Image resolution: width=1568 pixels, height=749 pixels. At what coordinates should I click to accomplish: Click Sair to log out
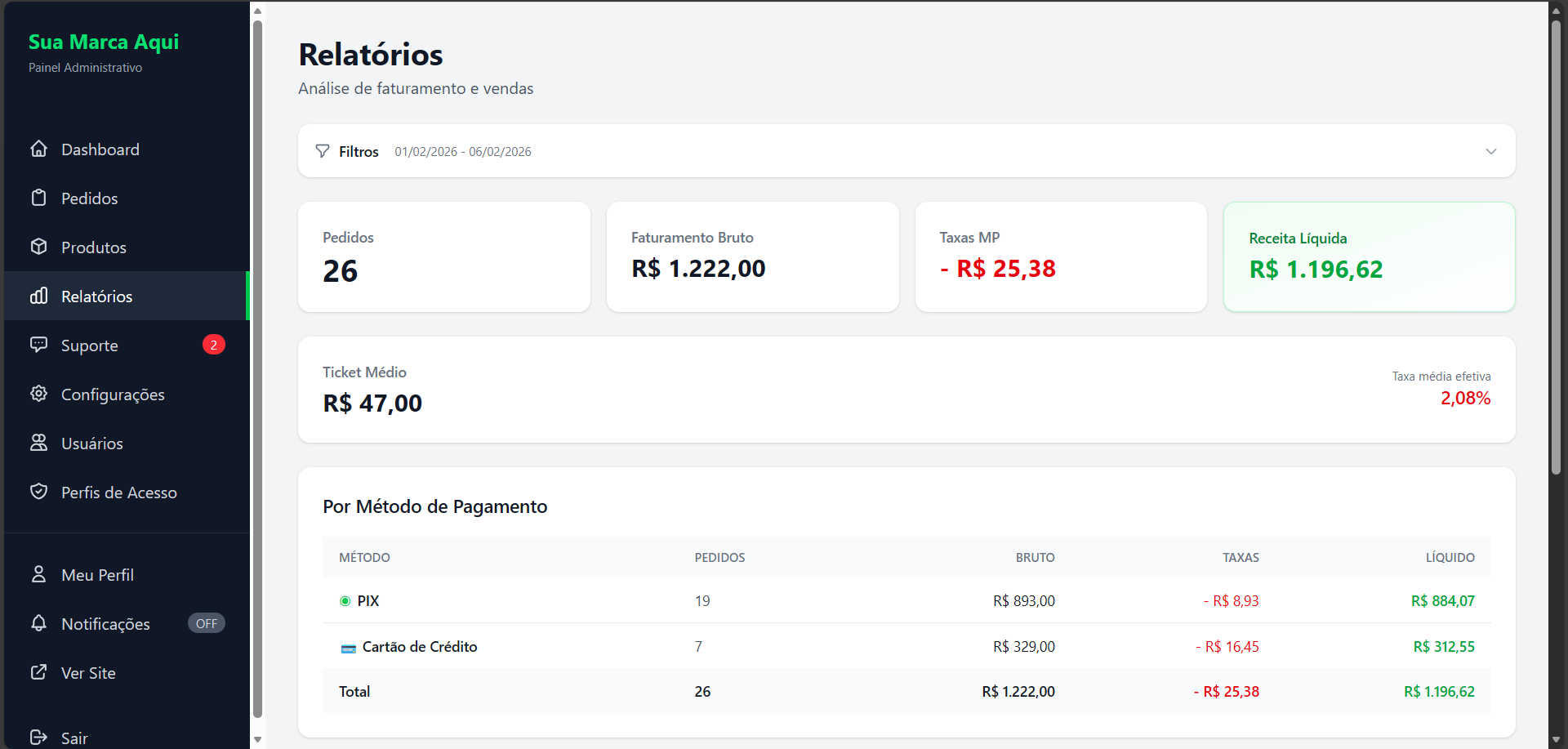pyautogui.click(x=74, y=738)
